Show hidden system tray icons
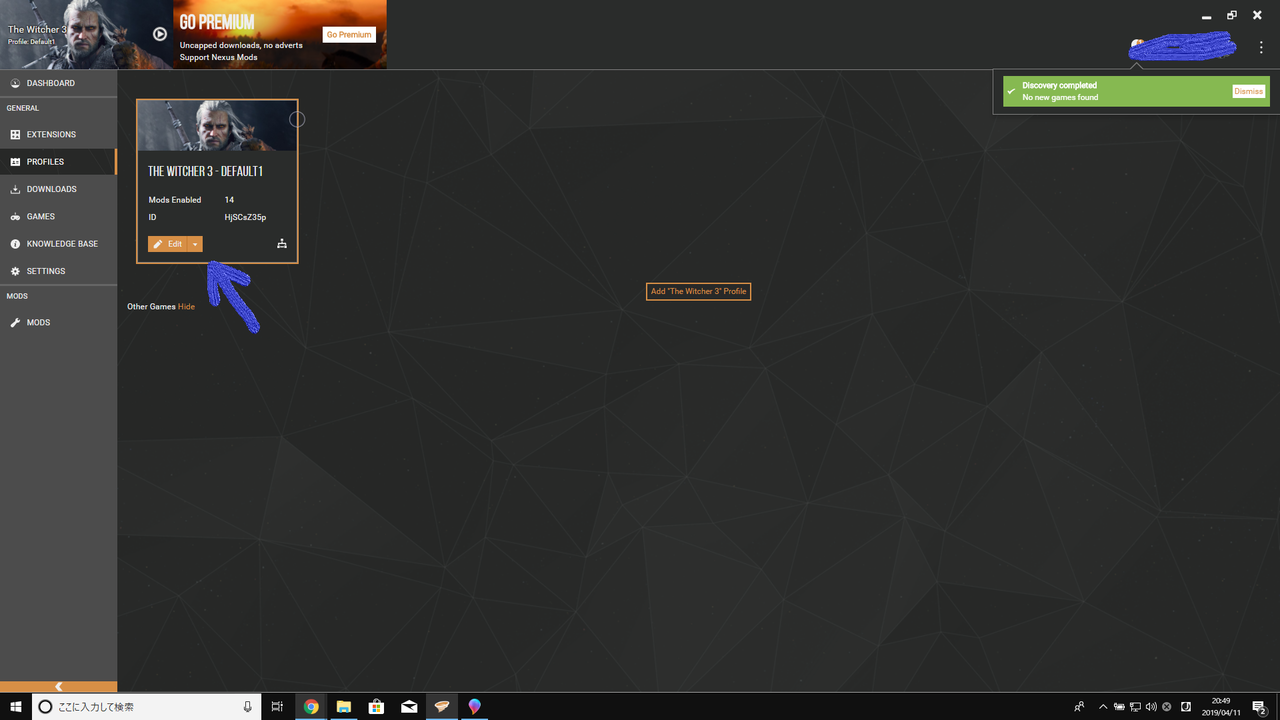This screenshot has width=1280, height=720. click(x=1103, y=706)
